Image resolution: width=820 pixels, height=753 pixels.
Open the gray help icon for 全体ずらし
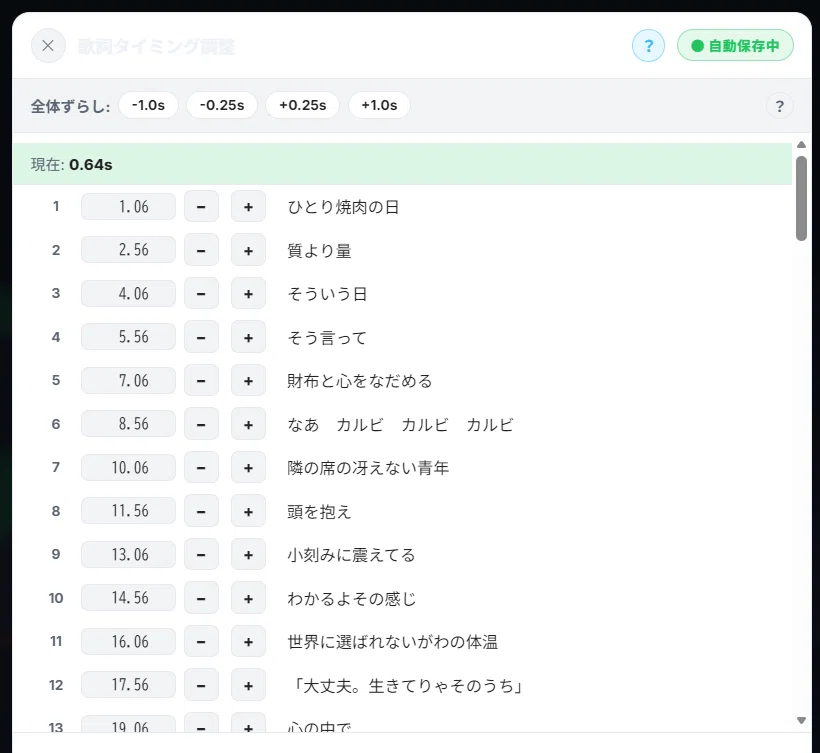point(779,106)
